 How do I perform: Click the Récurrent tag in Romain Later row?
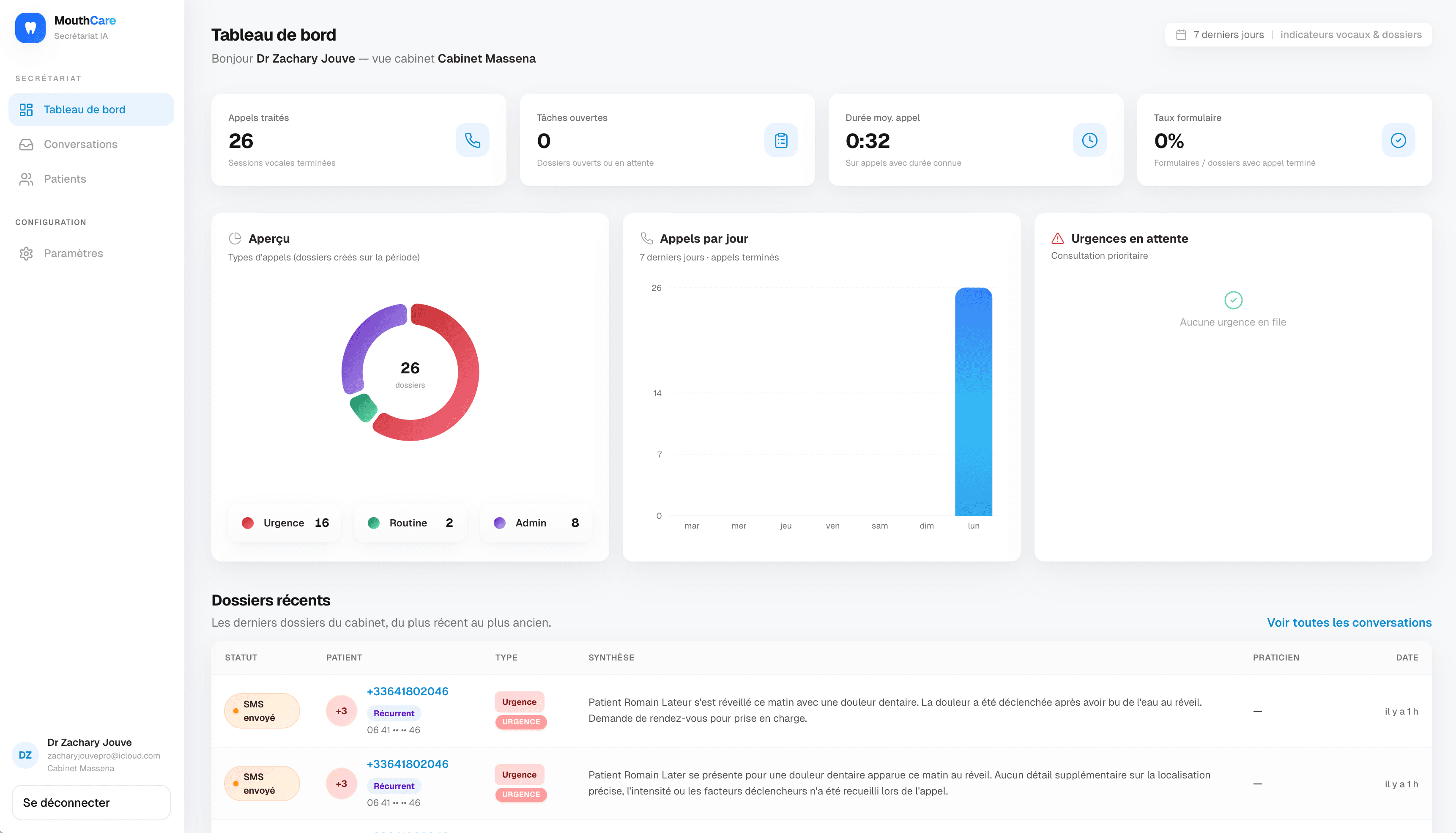(394, 786)
